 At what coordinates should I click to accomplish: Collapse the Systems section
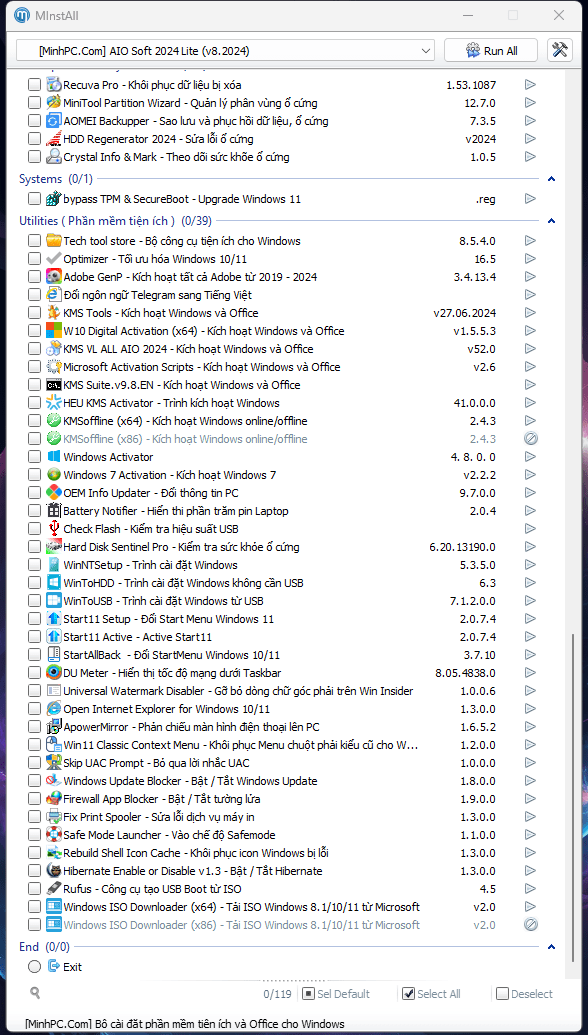pyautogui.click(x=552, y=179)
